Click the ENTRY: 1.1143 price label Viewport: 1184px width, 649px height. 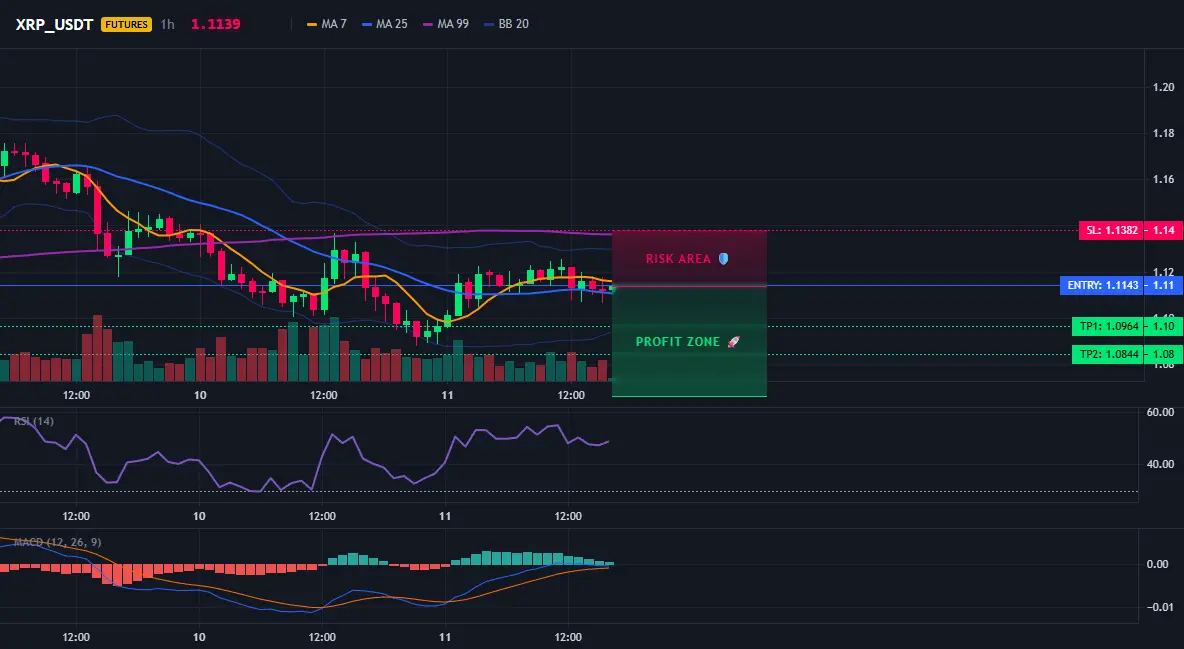(x=1102, y=286)
